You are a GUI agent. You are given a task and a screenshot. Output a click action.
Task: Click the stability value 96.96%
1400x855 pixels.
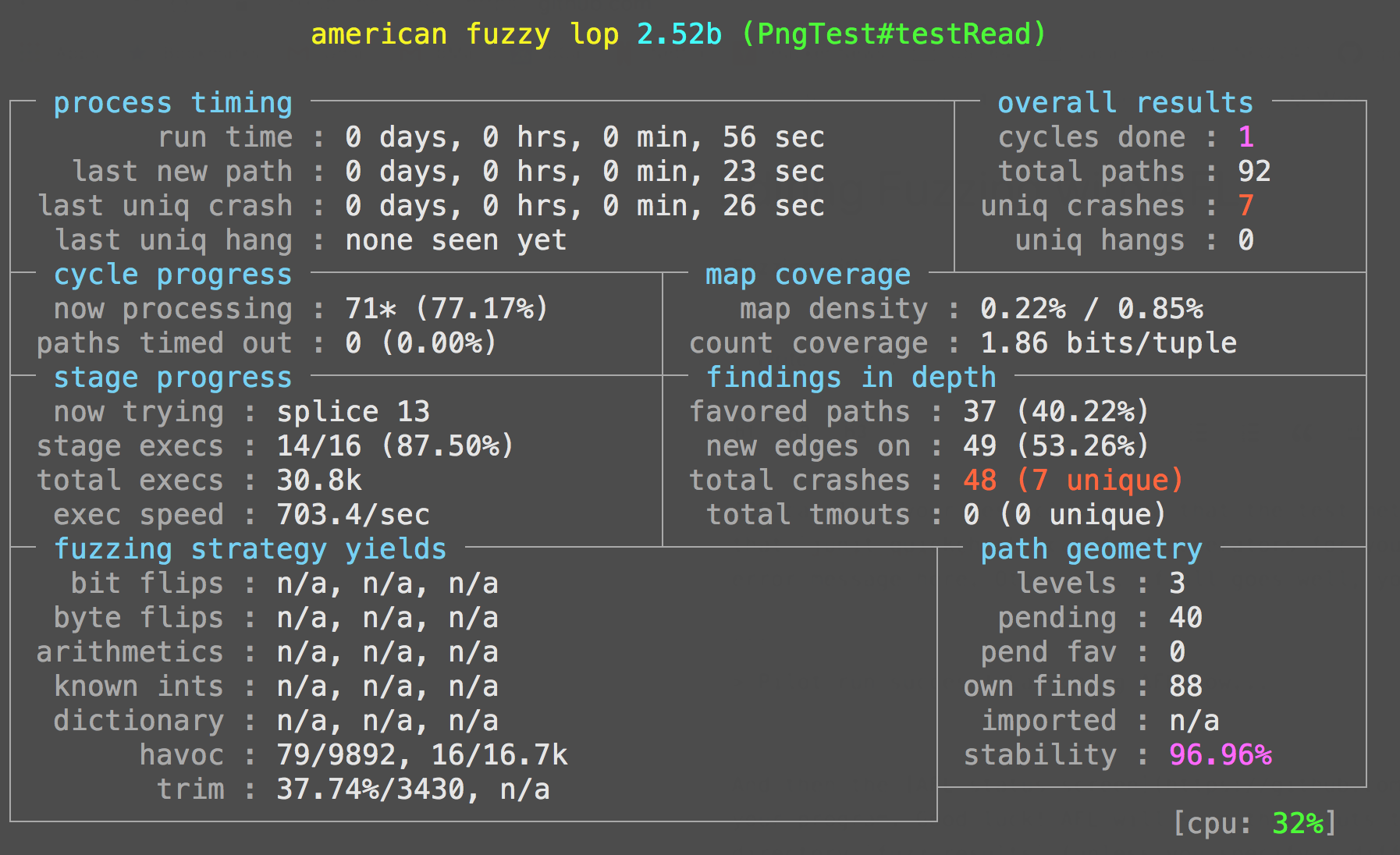pos(1221,755)
